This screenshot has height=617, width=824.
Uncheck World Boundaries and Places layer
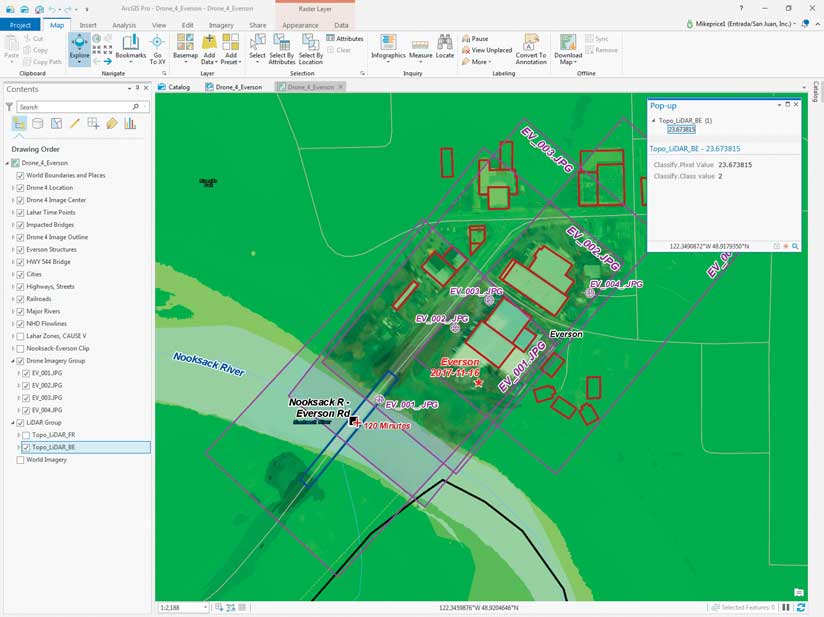click(20, 176)
